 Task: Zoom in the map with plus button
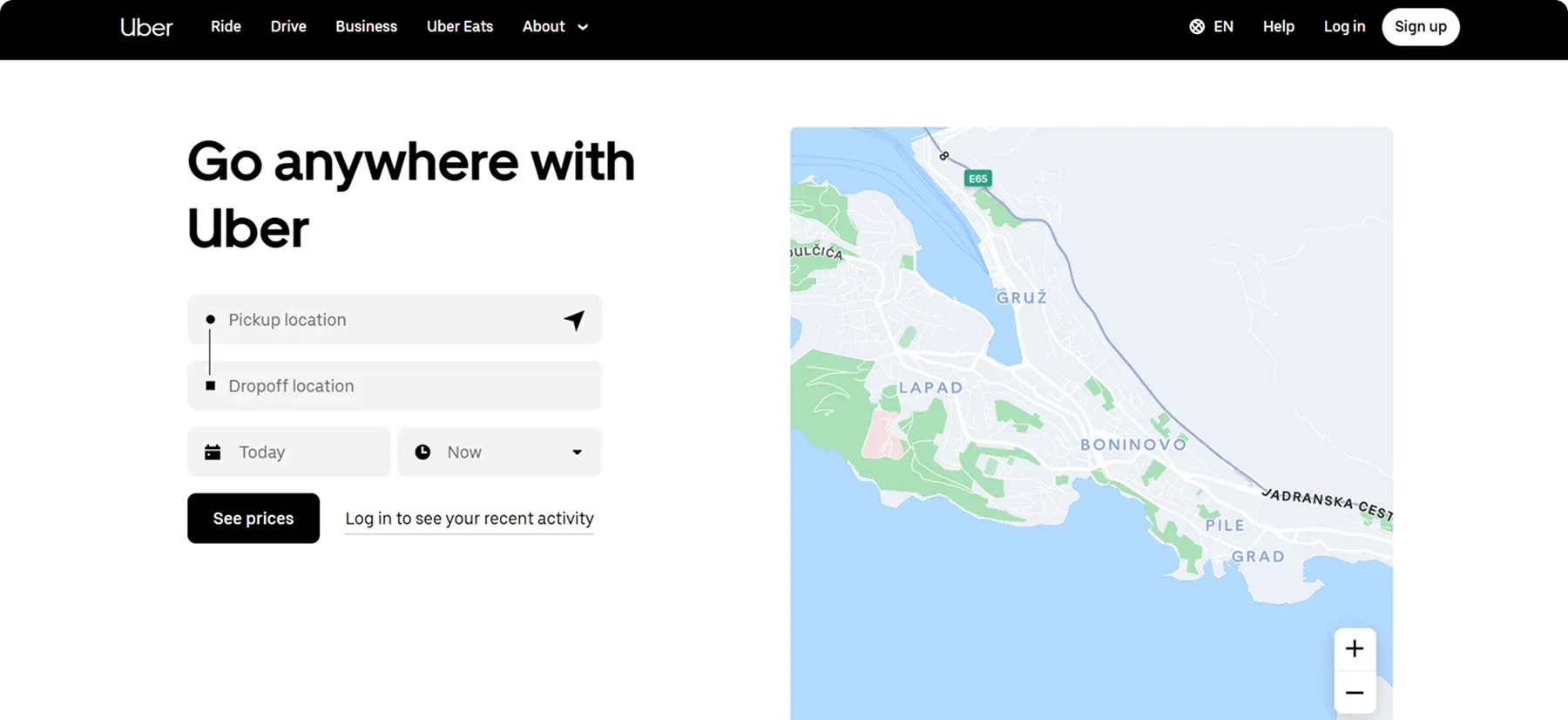pyautogui.click(x=1355, y=649)
